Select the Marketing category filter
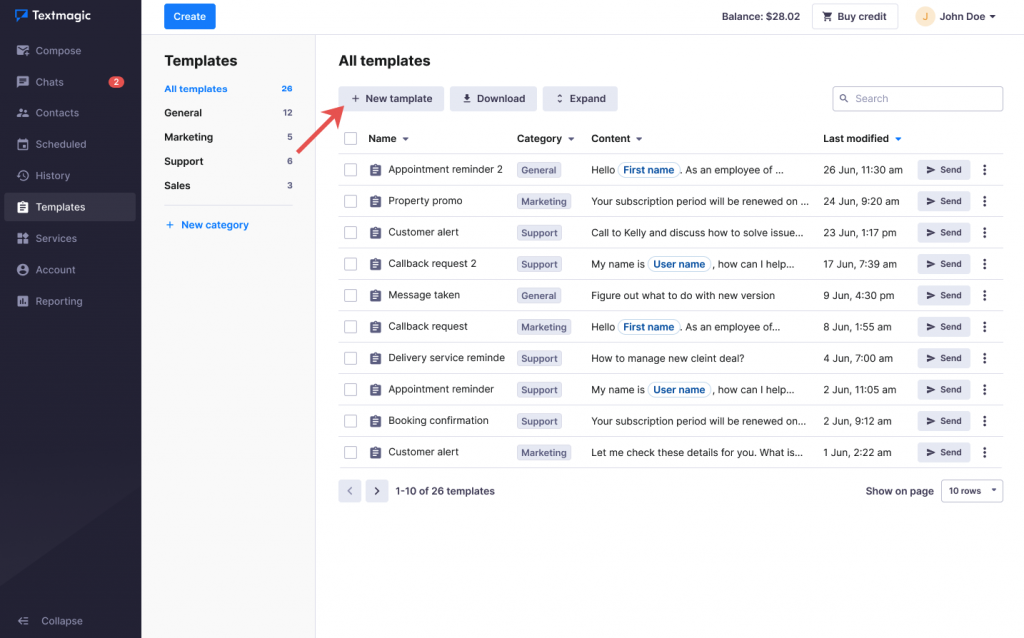The image size is (1024, 638). click(x=188, y=137)
